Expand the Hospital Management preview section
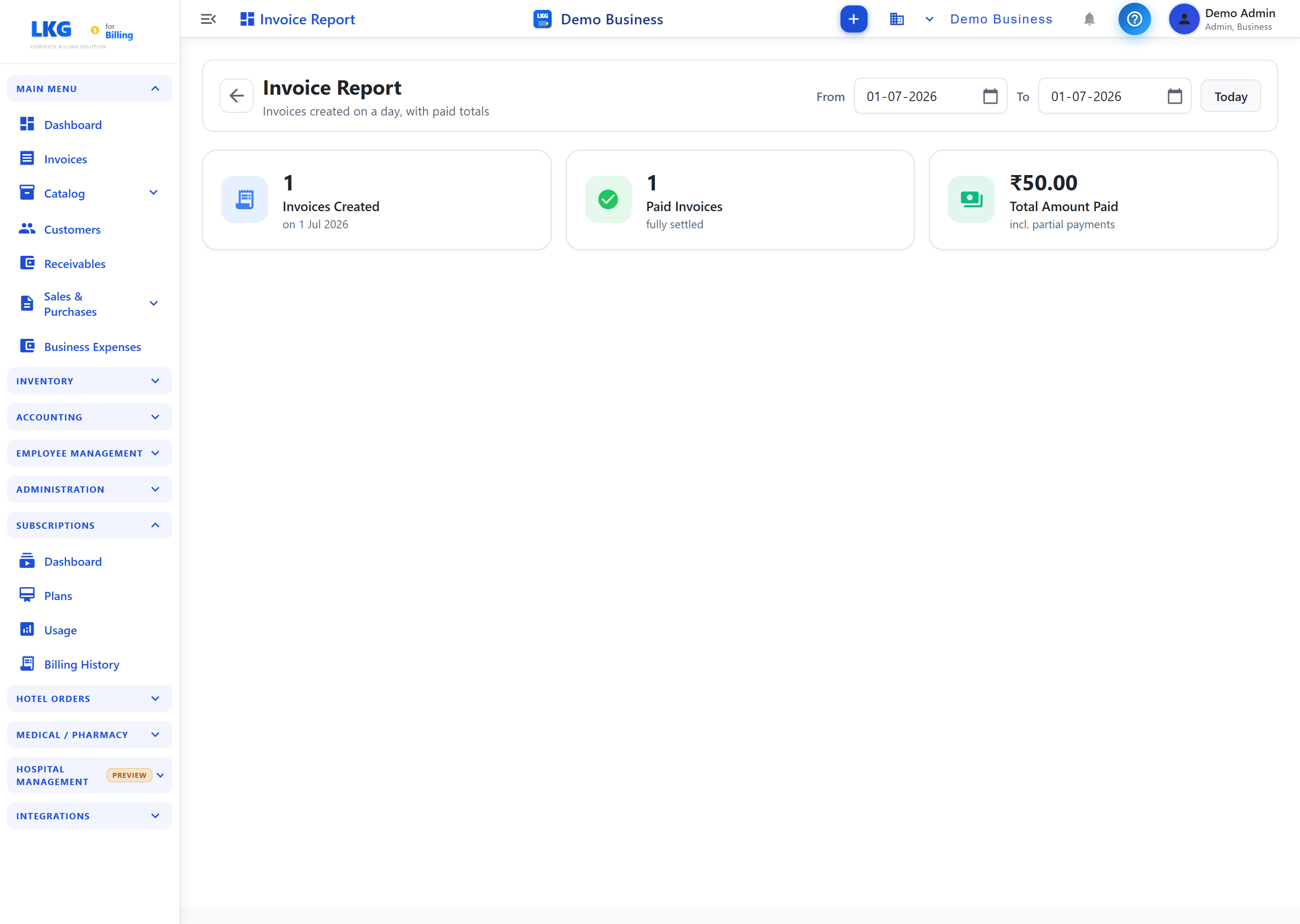 [89, 775]
